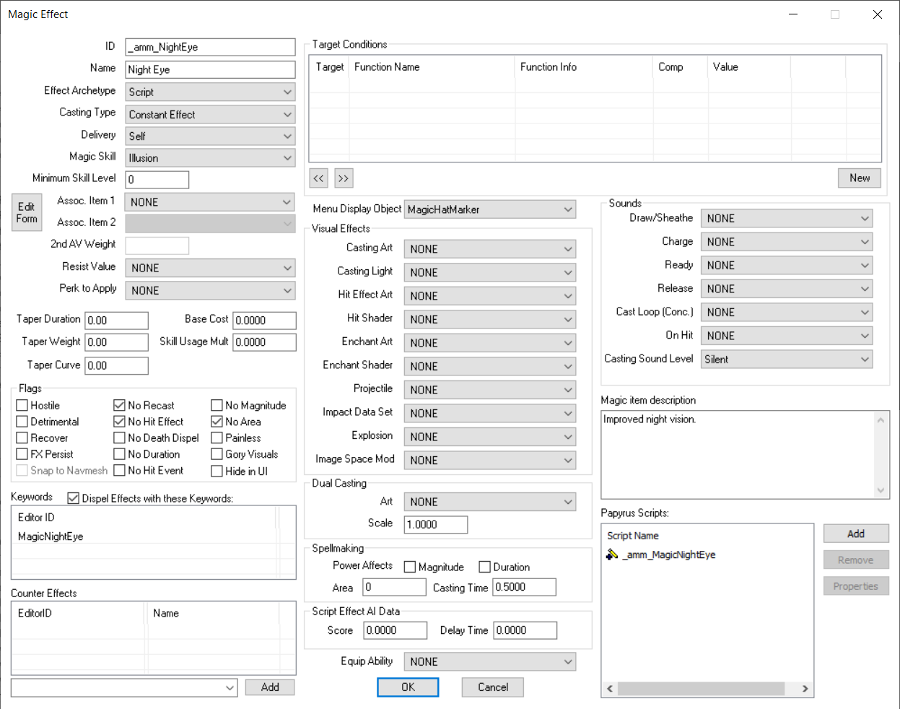The width and height of the screenshot is (900, 709).
Task: Click the Magic item description text box
Action: pos(745,455)
